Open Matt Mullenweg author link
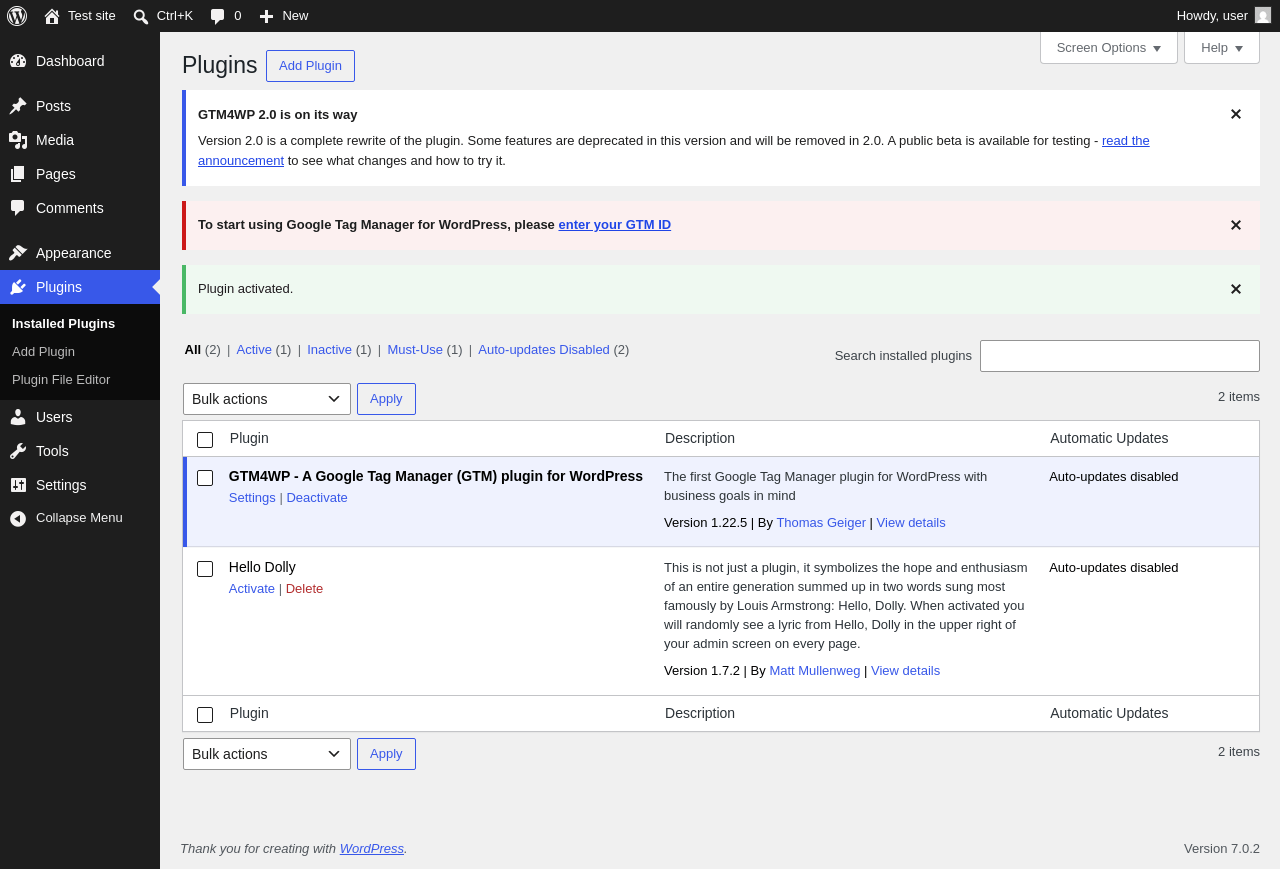Screen dimensions: 1280x869 (x=815, y=671)
